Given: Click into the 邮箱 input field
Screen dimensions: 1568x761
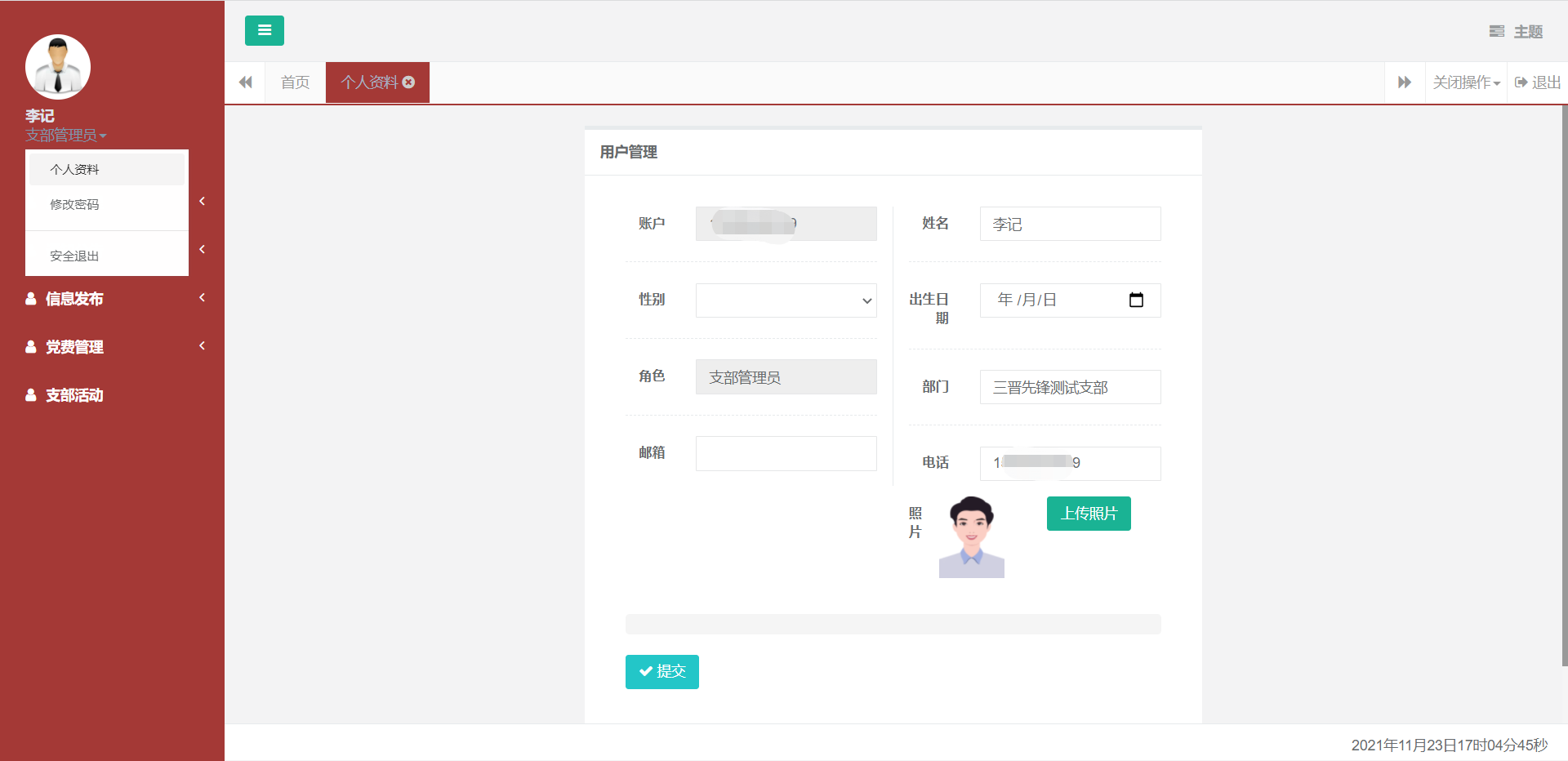Looking at the screenshot, I should click(786, 454).
